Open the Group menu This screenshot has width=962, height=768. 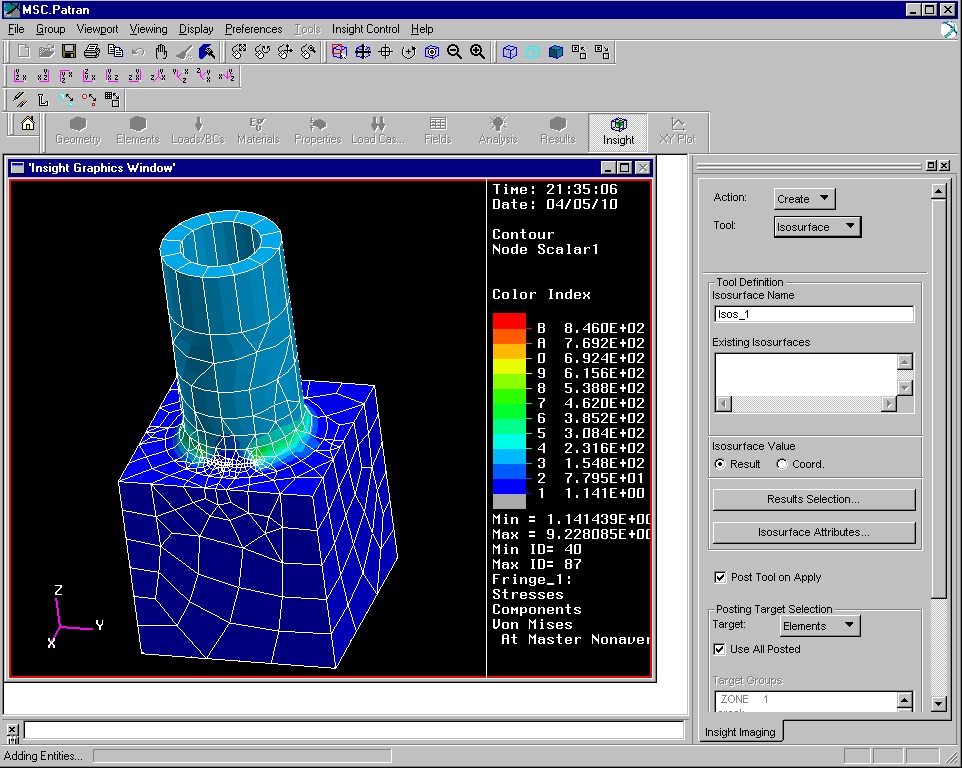point(50,29)
